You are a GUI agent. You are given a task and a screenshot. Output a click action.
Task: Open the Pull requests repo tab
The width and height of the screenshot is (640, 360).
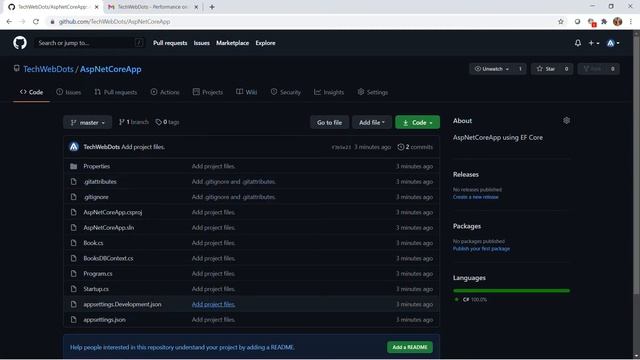coord(116,92)
